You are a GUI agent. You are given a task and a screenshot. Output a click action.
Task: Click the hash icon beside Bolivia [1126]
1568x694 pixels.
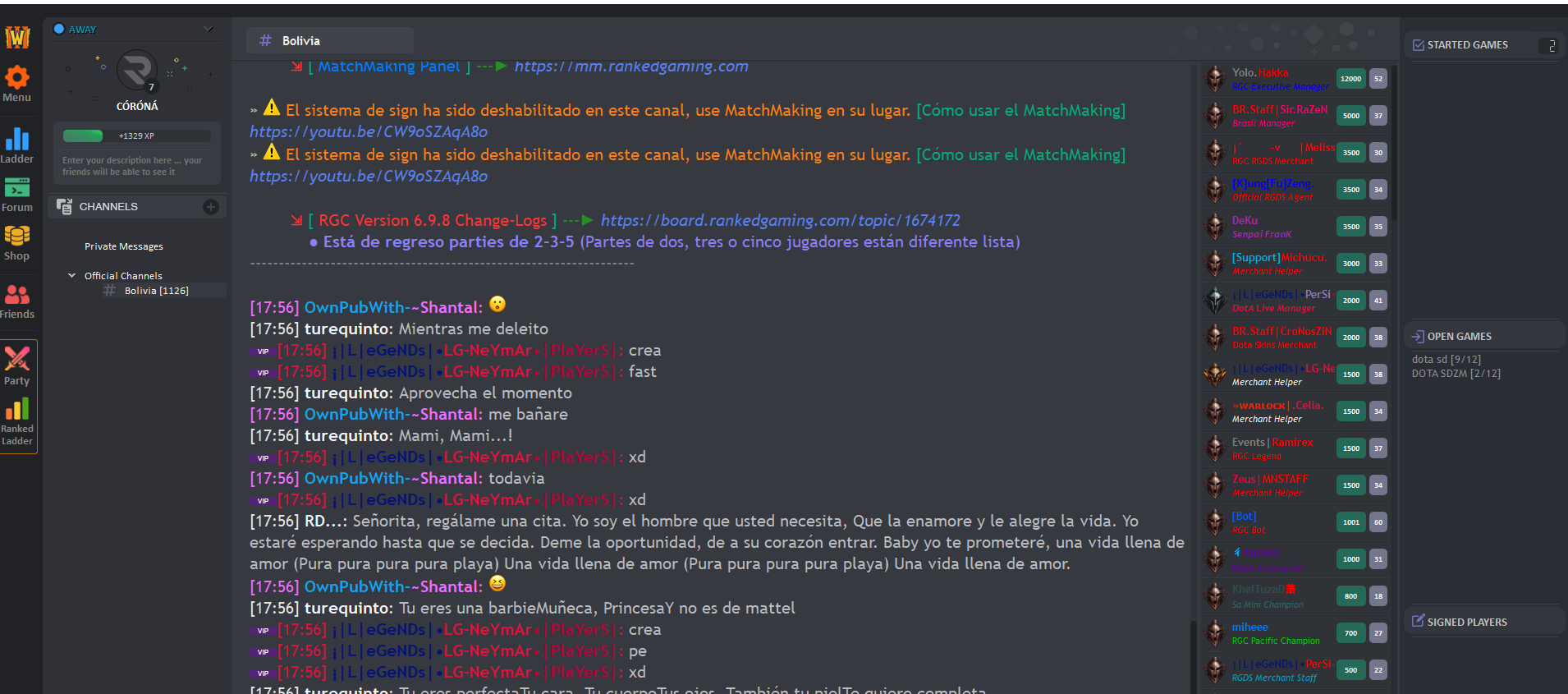(x=109, y=291)
